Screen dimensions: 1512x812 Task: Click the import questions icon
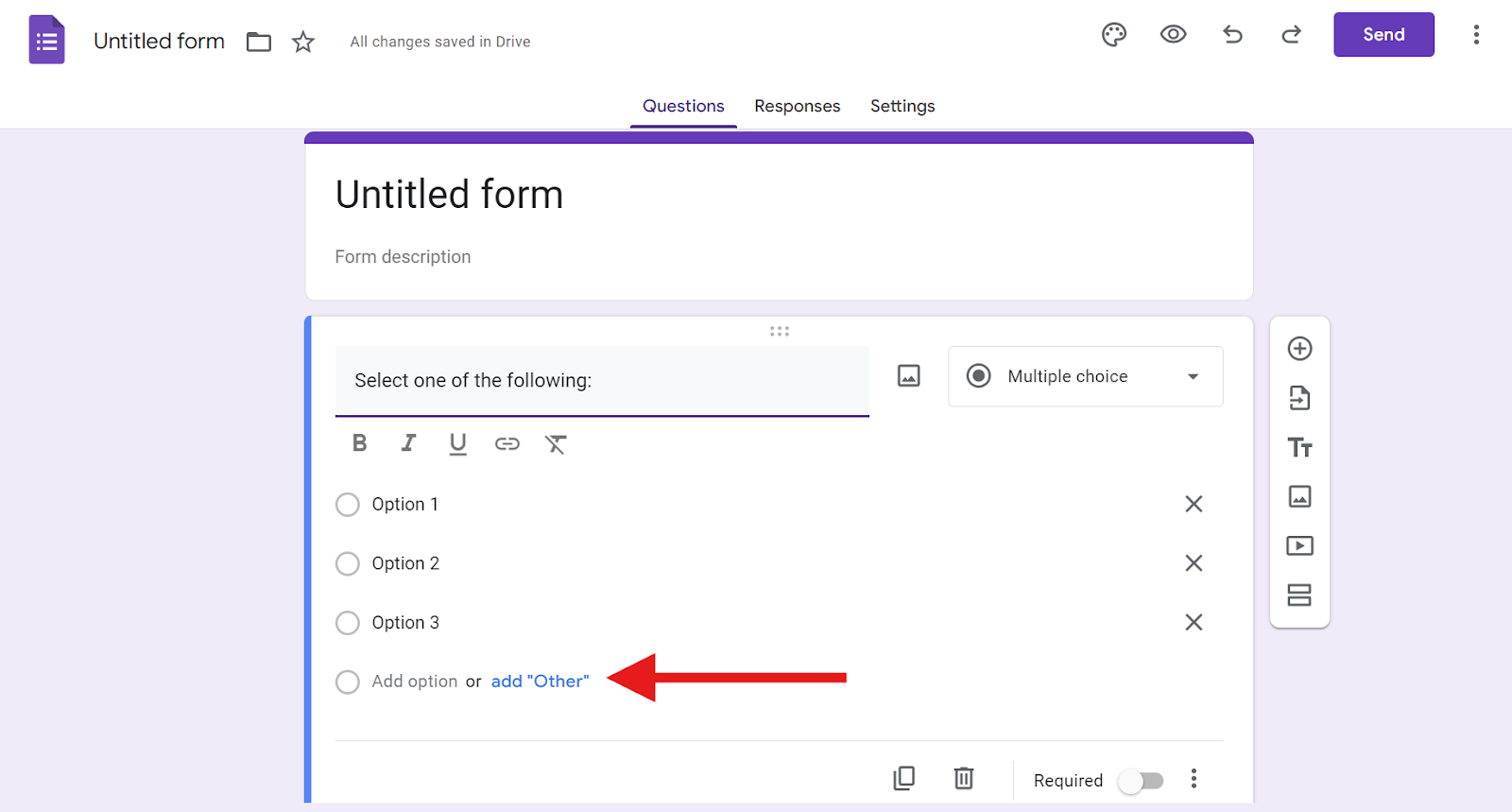click(1299, 398)
